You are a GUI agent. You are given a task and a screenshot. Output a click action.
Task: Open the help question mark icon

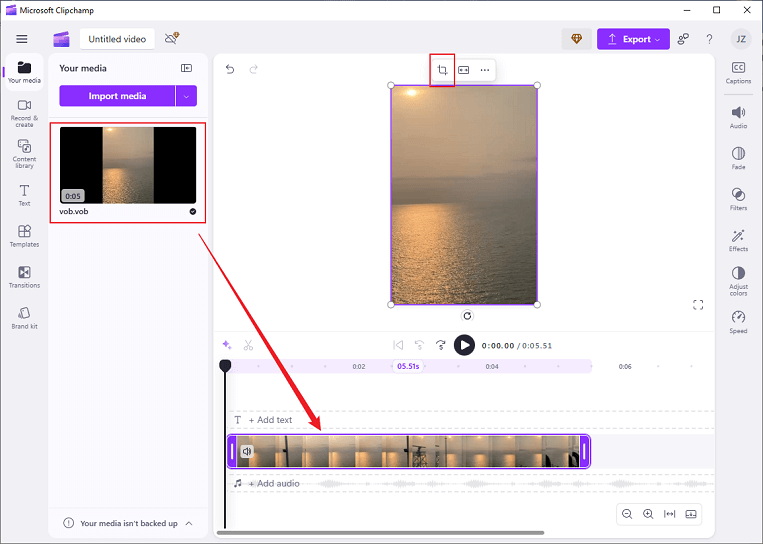coord(709,39)
